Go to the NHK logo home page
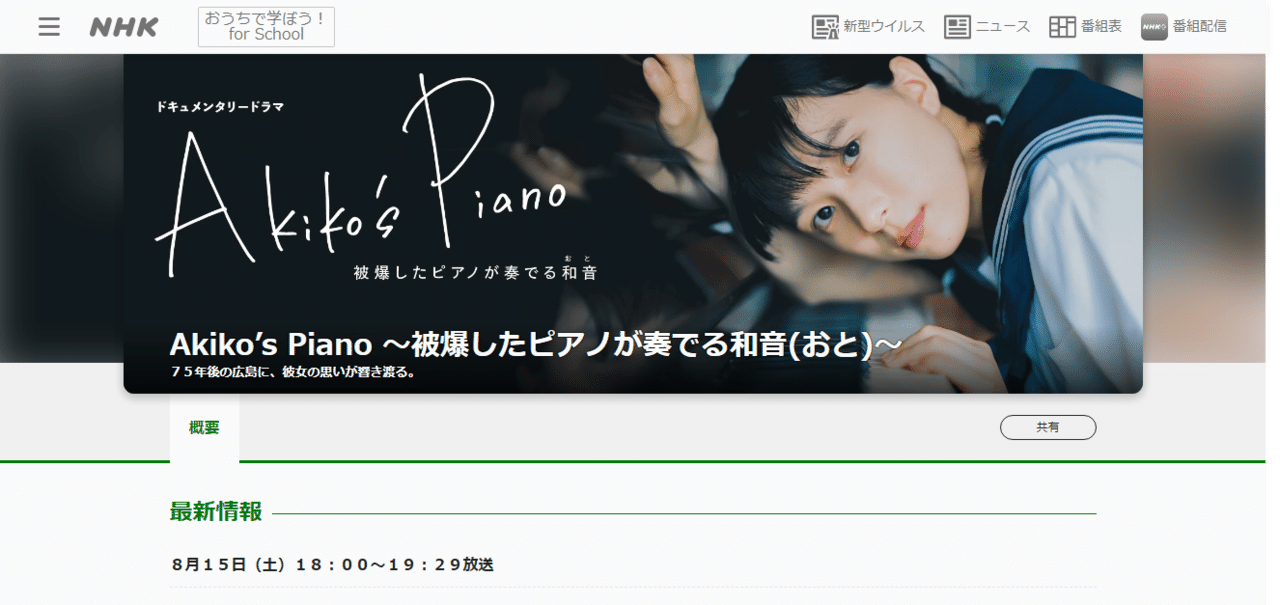 [x=124, y=27]
